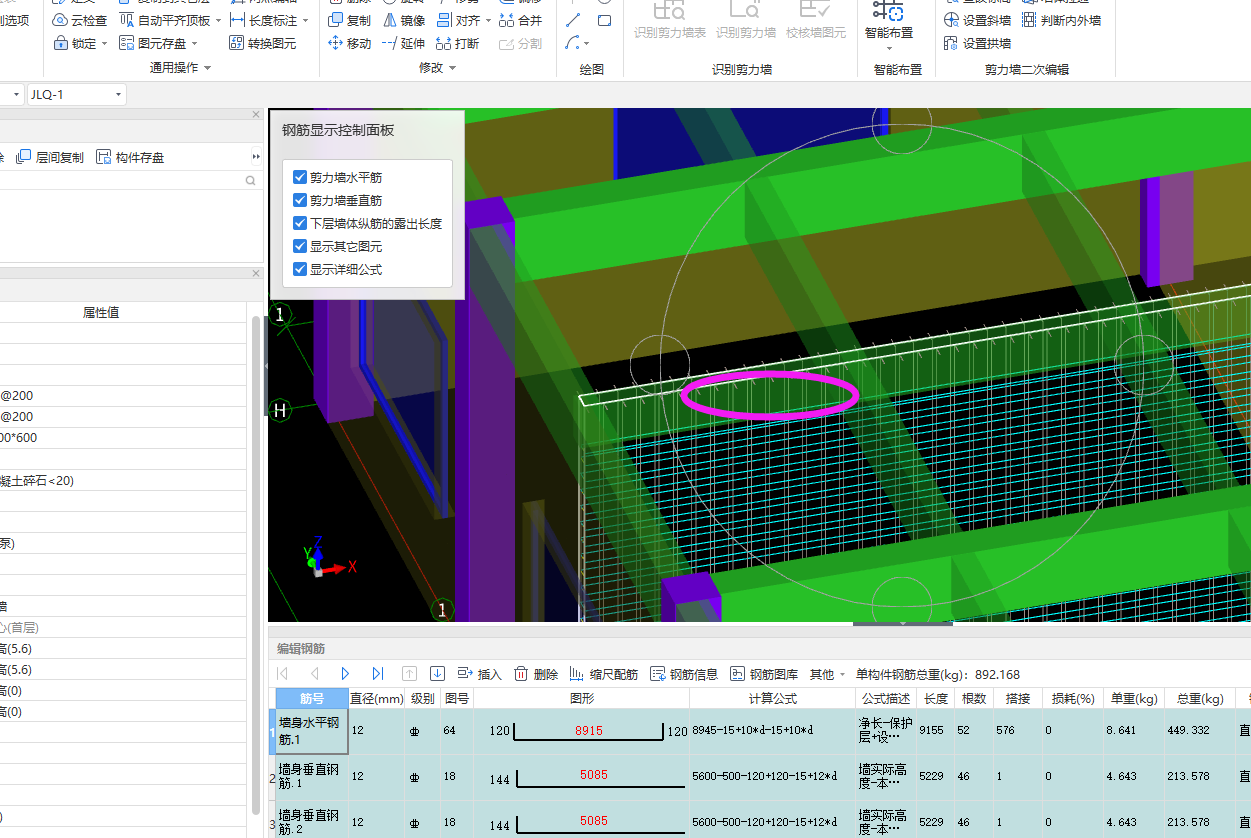Click 判断内外墙 tool

tap(1062, 20)
